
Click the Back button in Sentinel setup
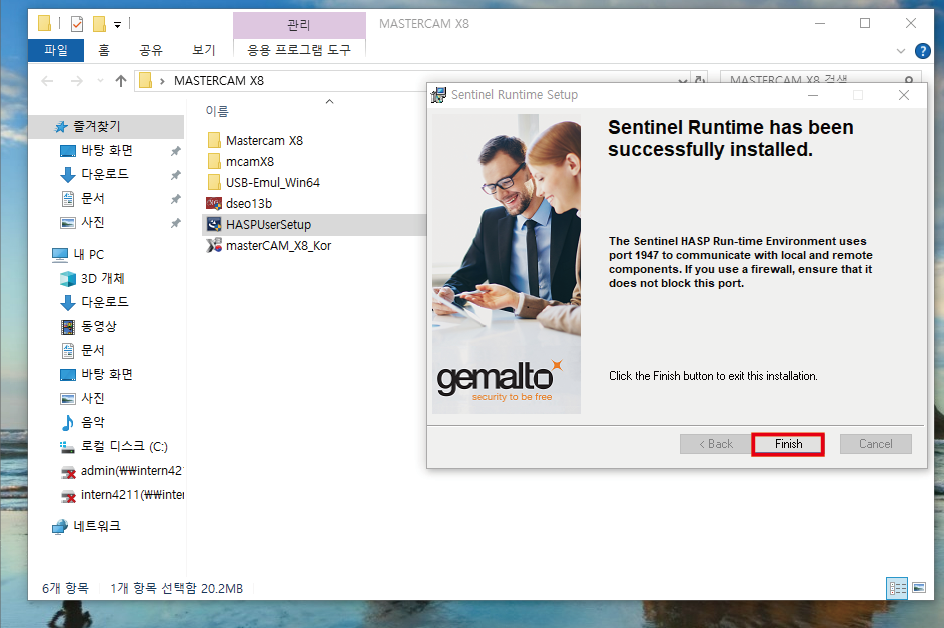click(716, 444)
